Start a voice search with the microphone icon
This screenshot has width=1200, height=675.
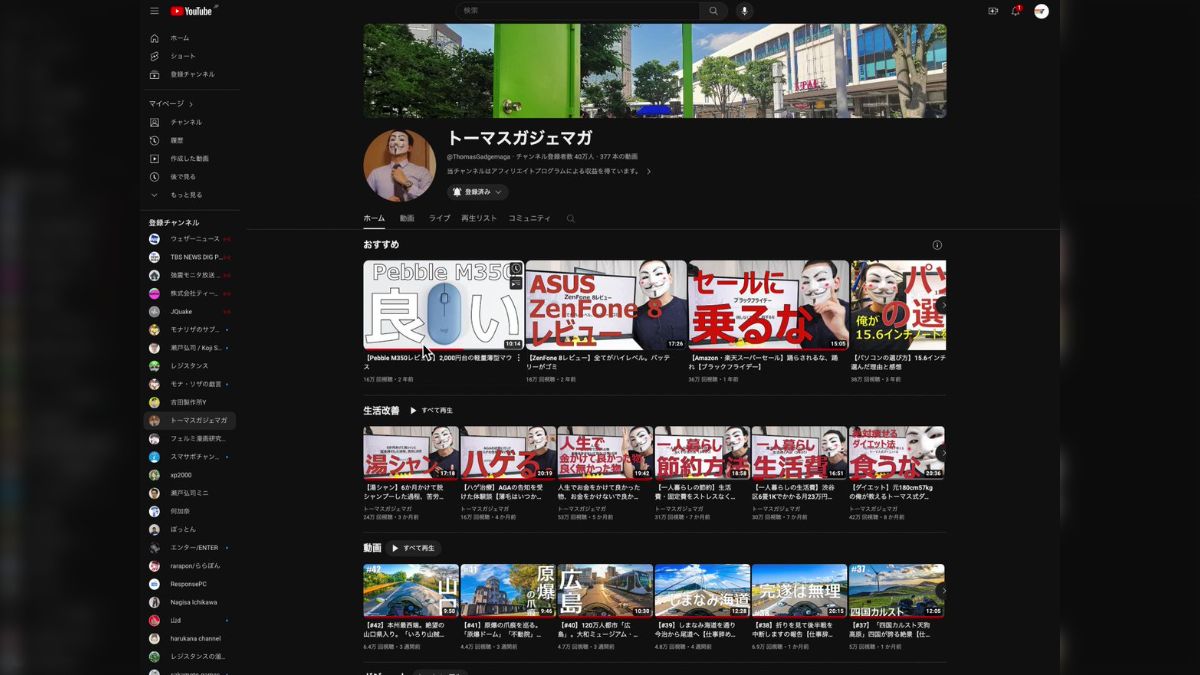(745, 11)
